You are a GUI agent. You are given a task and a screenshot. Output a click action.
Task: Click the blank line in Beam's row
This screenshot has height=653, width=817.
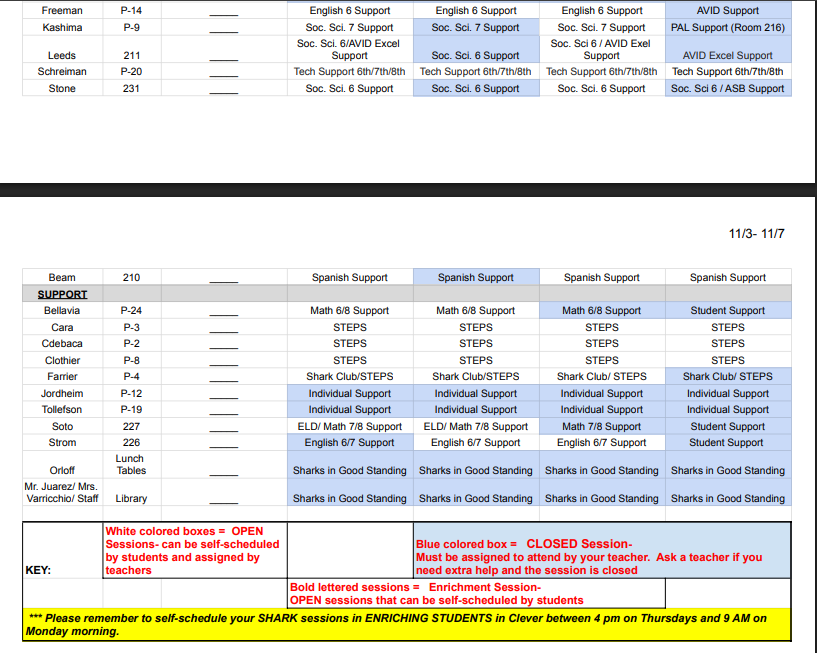pyautogui.click(x=223, y=278)
